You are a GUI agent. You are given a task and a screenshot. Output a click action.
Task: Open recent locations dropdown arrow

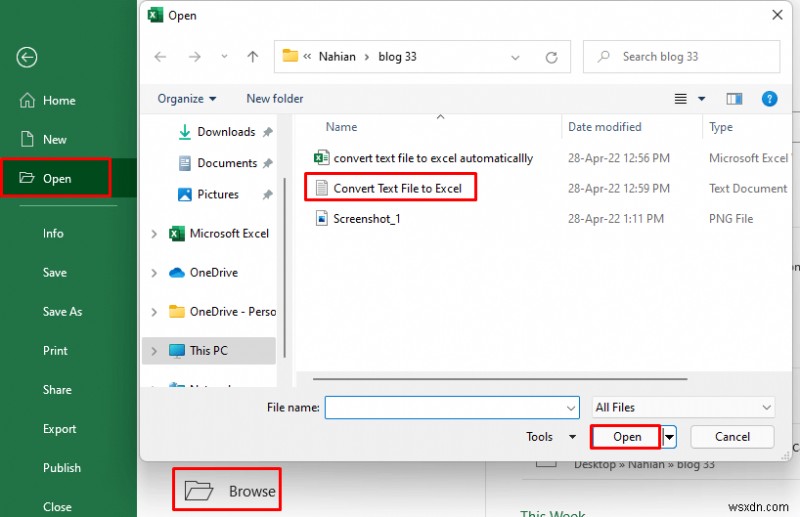(224, 57)
